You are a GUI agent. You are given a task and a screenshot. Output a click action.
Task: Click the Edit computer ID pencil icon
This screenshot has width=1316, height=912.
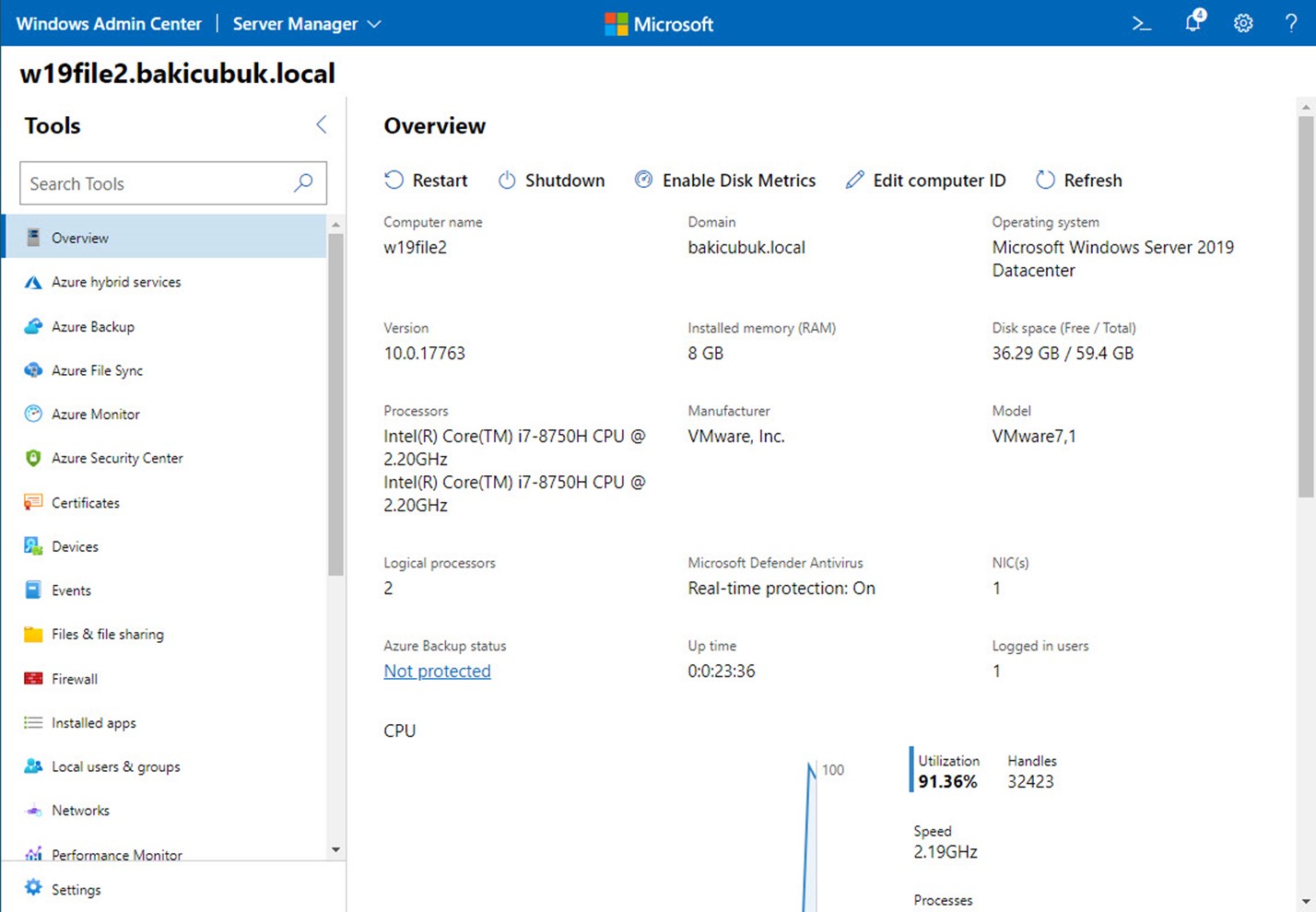coord(855,180)
